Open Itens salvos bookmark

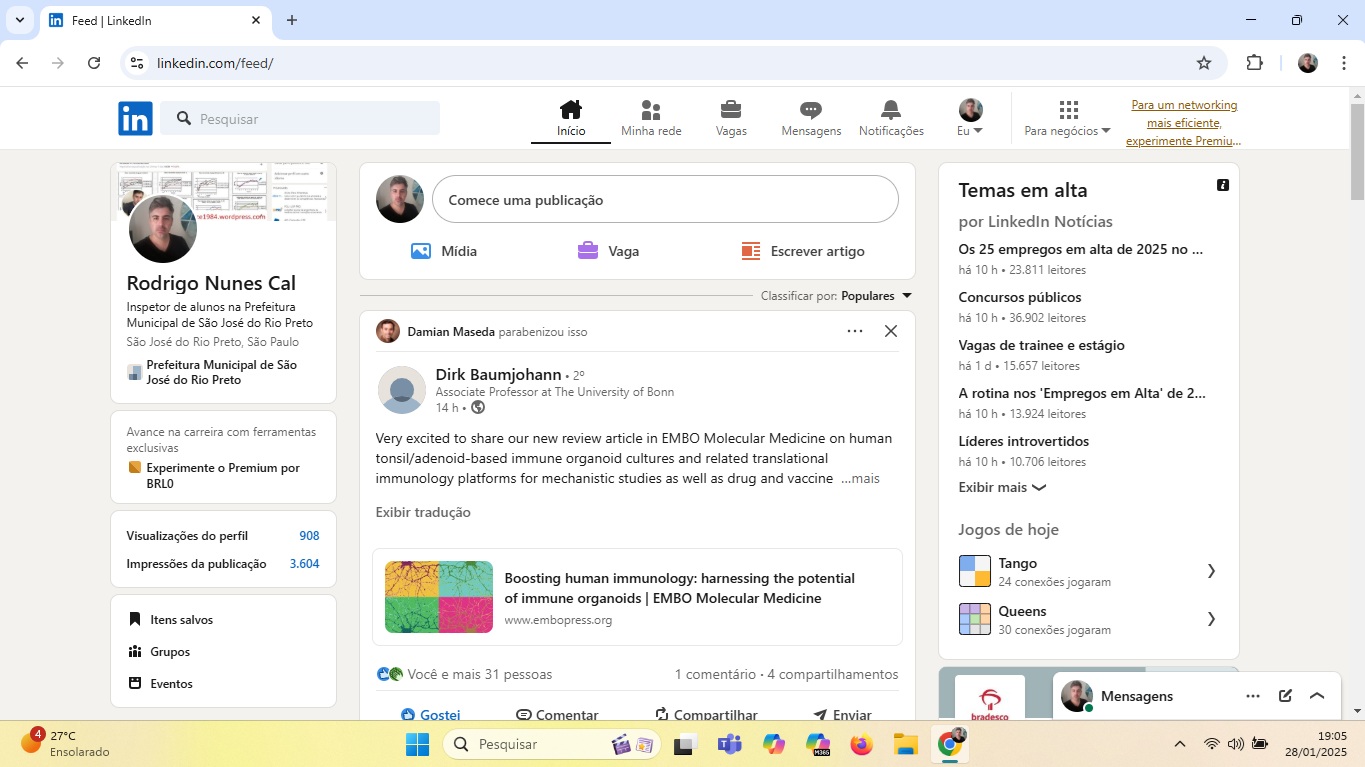point(171,619)
